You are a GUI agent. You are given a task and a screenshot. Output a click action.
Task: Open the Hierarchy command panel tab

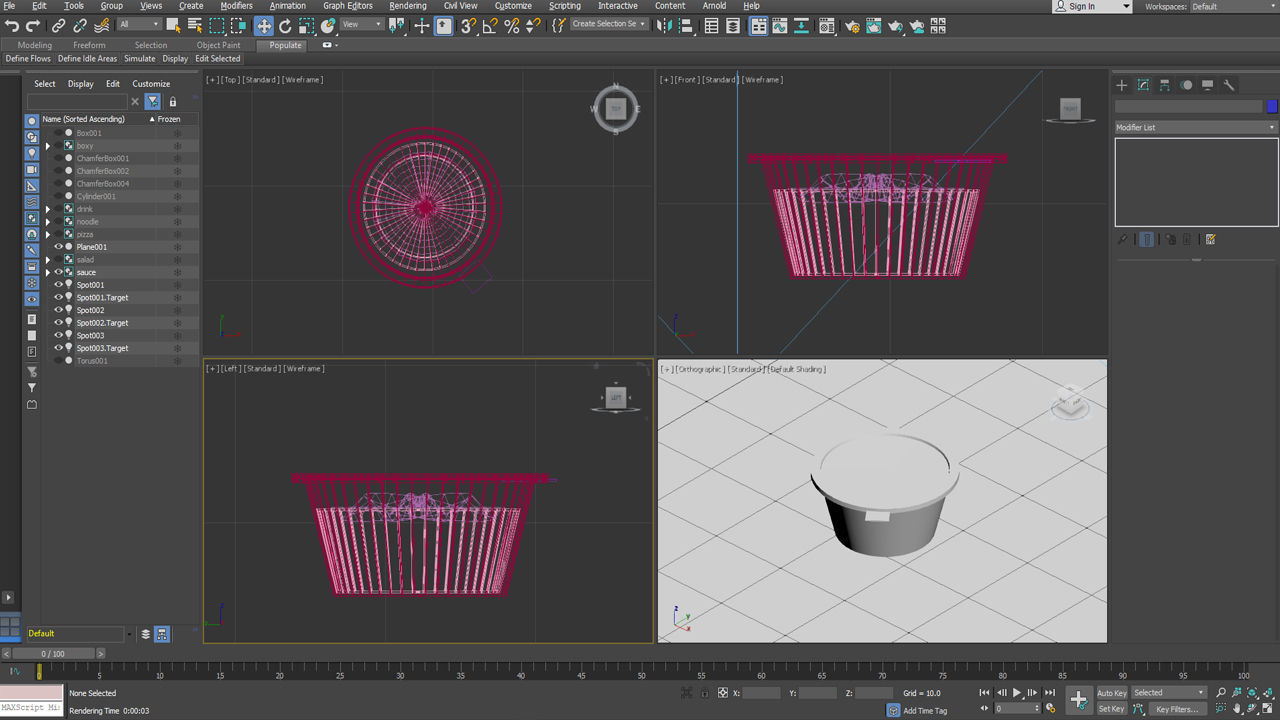1165,85
